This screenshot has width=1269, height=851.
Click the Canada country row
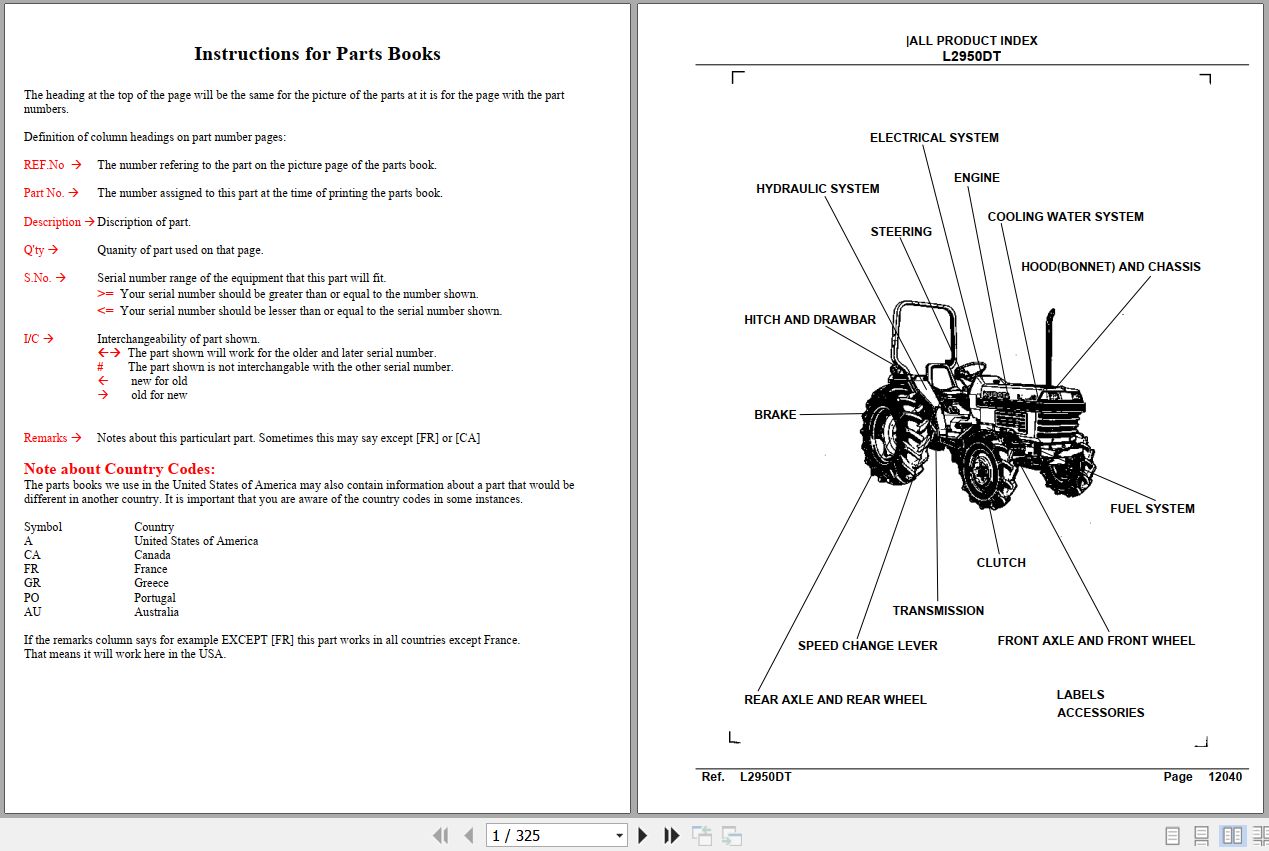pos(97,555)
